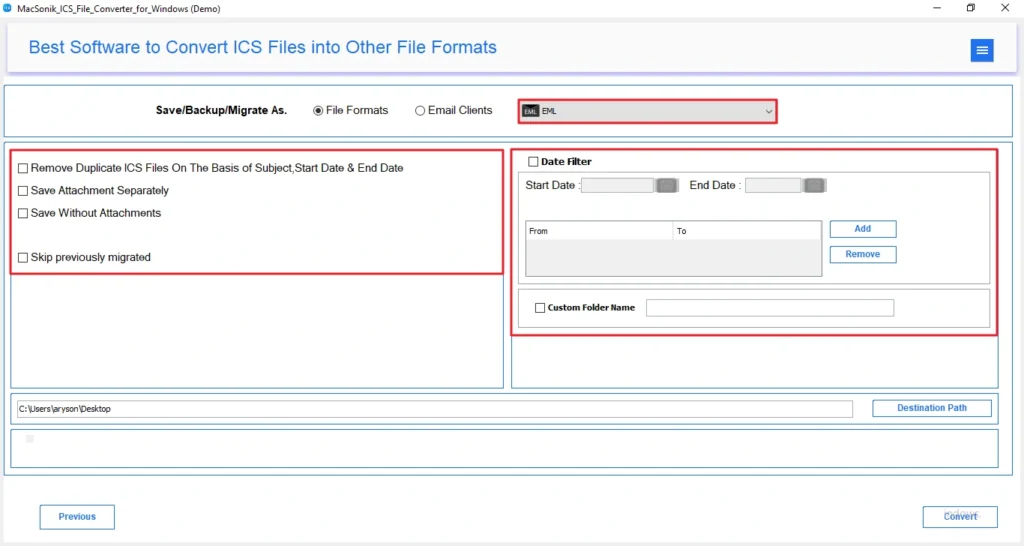The height and width of the screenshot is (546, 1024).
Task: Click the Destination Path button
Action: click(932, 408)
